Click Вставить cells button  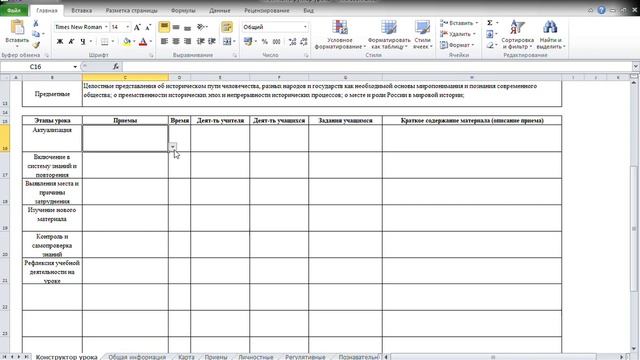coord(459,23)
